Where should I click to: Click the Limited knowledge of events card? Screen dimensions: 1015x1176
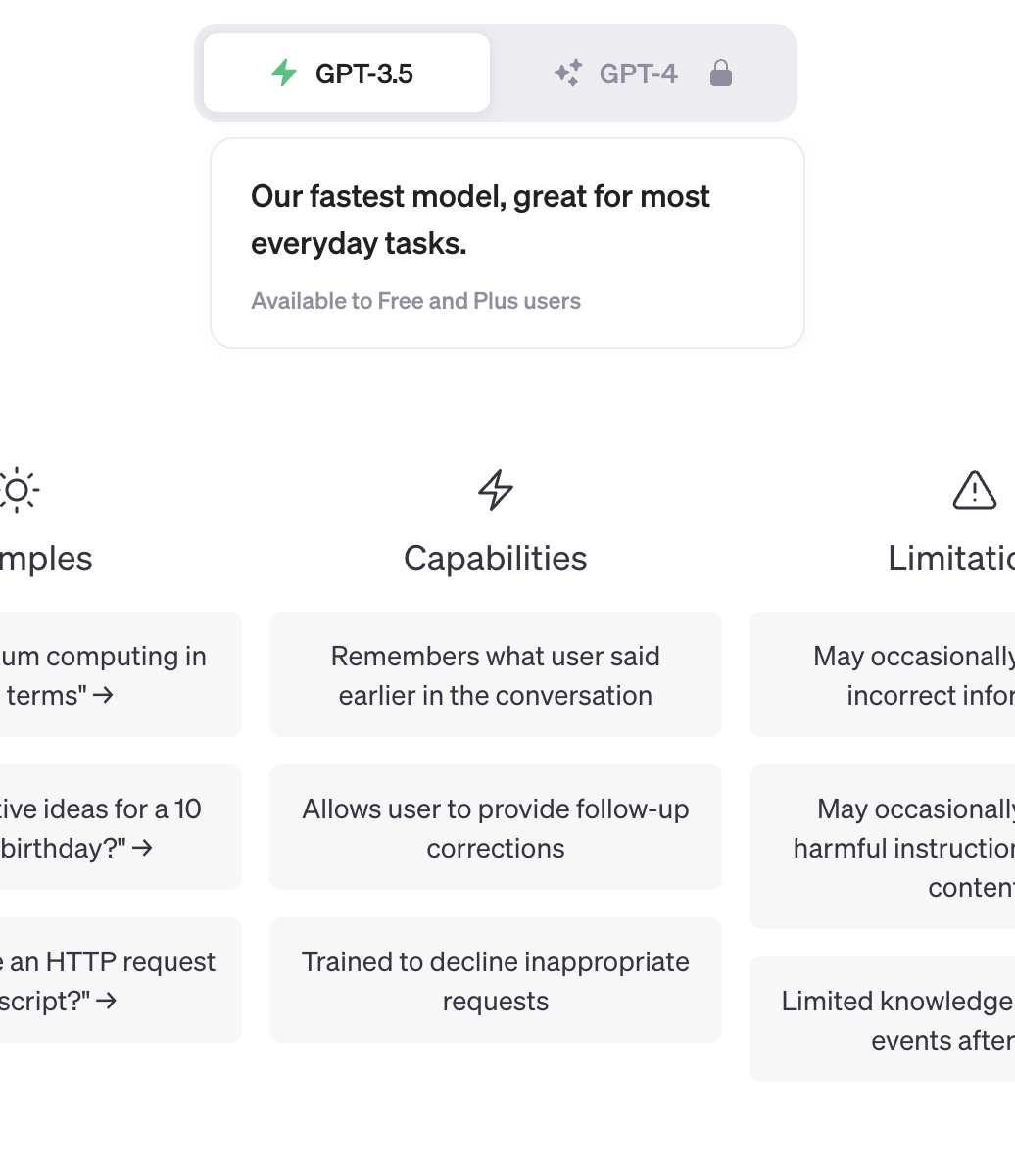[x=883, y=1019]
